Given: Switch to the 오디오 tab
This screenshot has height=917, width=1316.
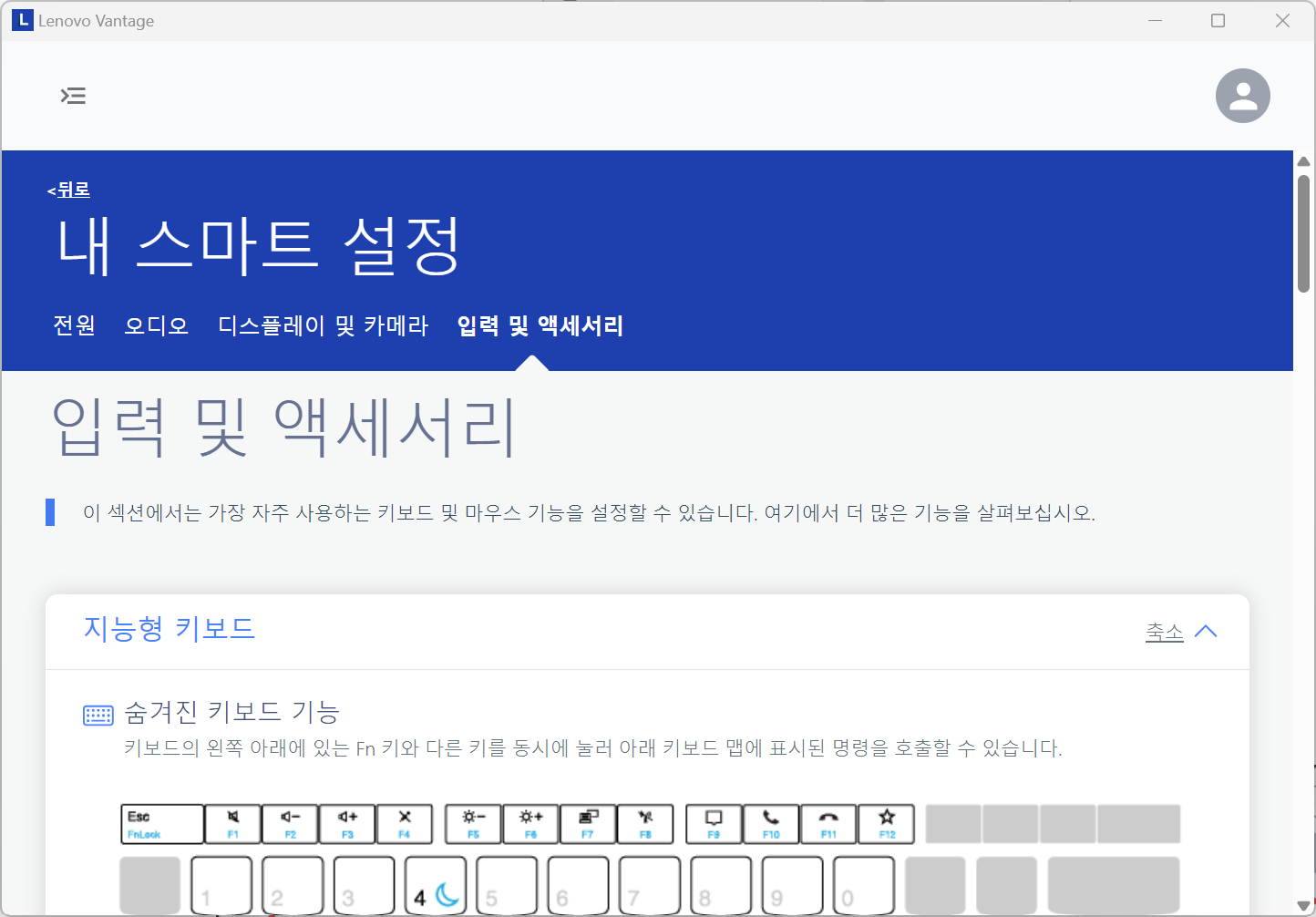Looking at the screenshot, I should [156, 325].
